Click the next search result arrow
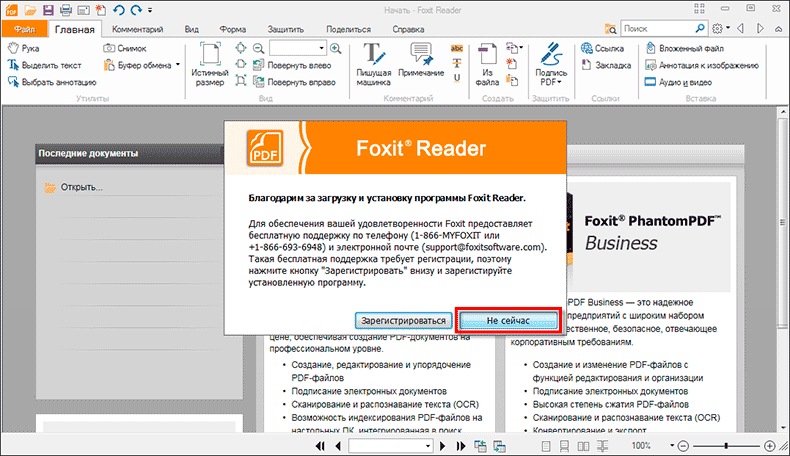Screen dimensions: 790x456 [760, 29]
